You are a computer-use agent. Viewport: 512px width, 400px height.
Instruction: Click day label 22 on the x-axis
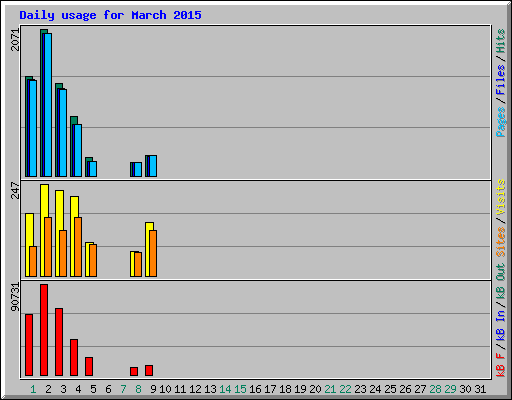point(345,389)
